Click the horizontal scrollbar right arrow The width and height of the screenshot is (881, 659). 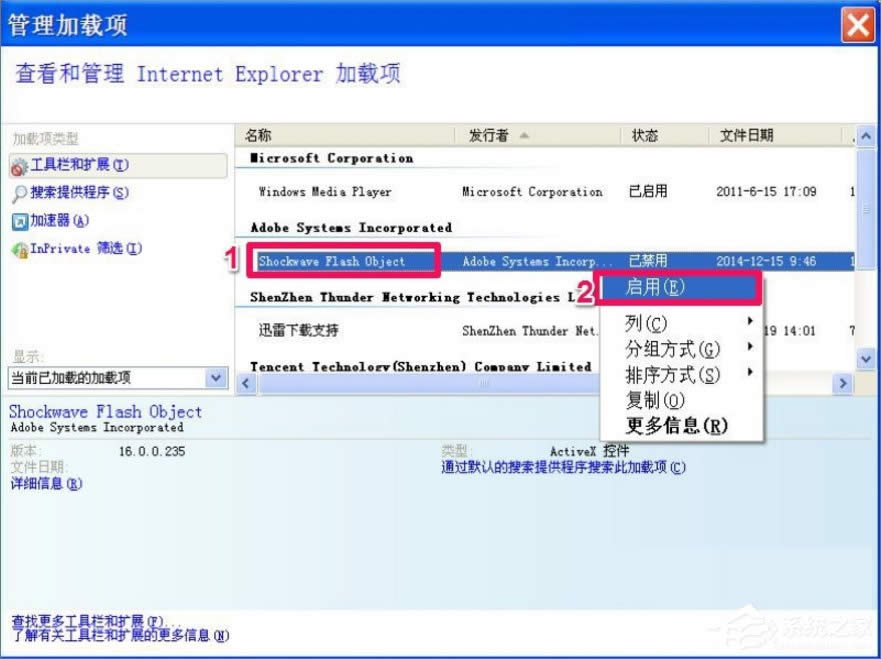pos(843,382)
